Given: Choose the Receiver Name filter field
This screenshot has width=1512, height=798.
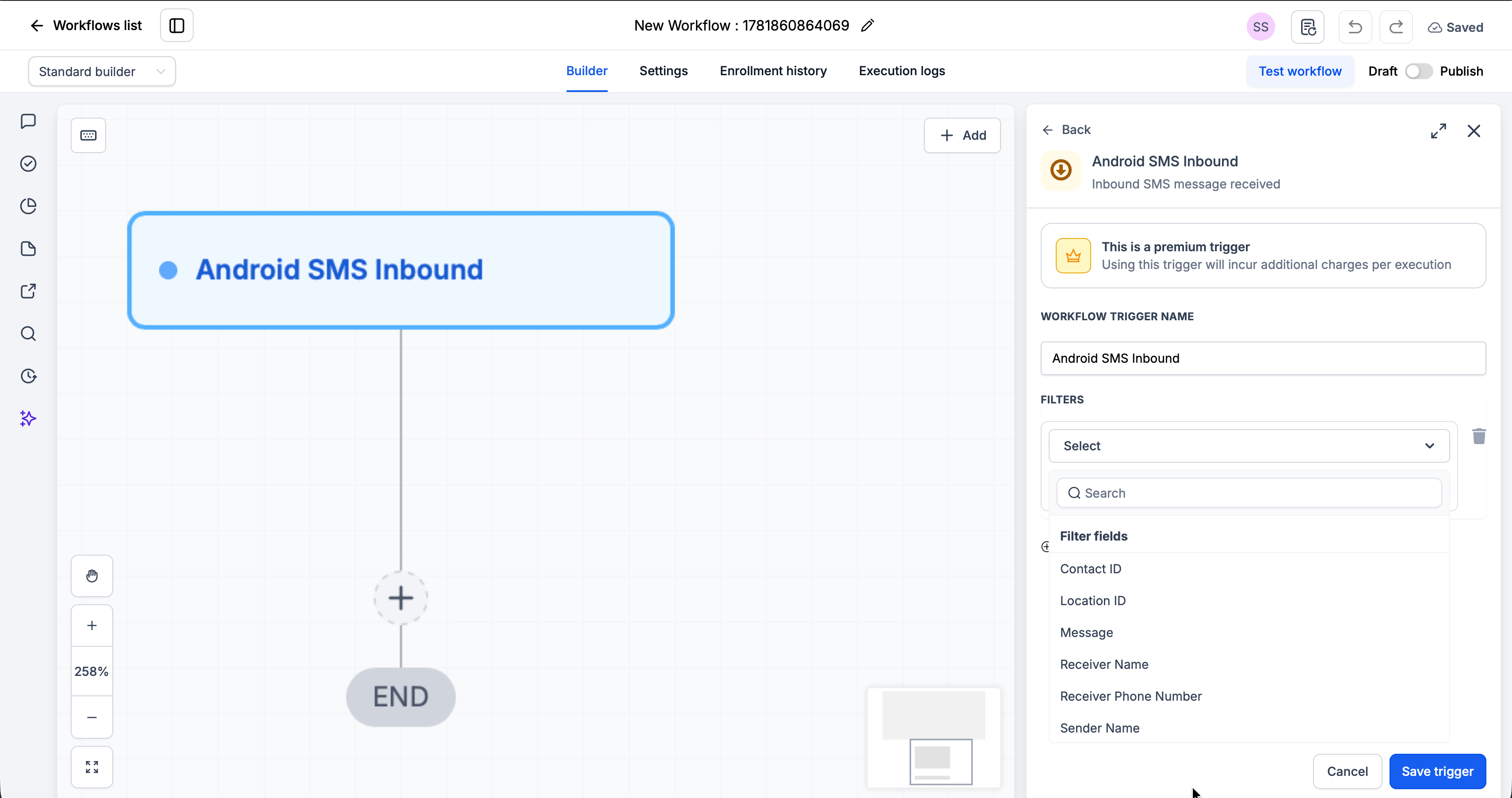Looking at the screenshot, I should tap(1249, 664).
